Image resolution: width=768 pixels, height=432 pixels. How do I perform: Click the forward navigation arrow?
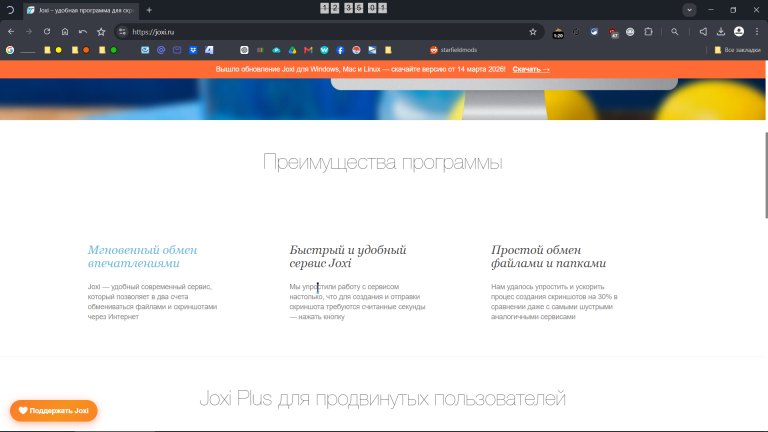click(x=29, y=32)
